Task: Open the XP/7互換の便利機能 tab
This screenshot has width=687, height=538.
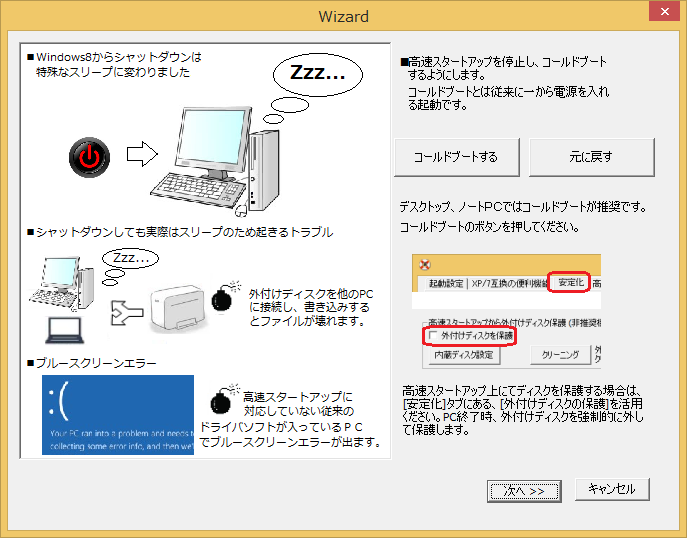Action: click(507, 284)
